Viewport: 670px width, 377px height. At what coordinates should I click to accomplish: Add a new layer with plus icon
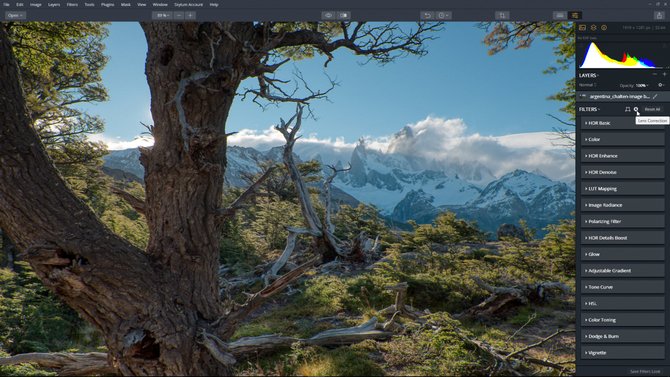[664, 74]
